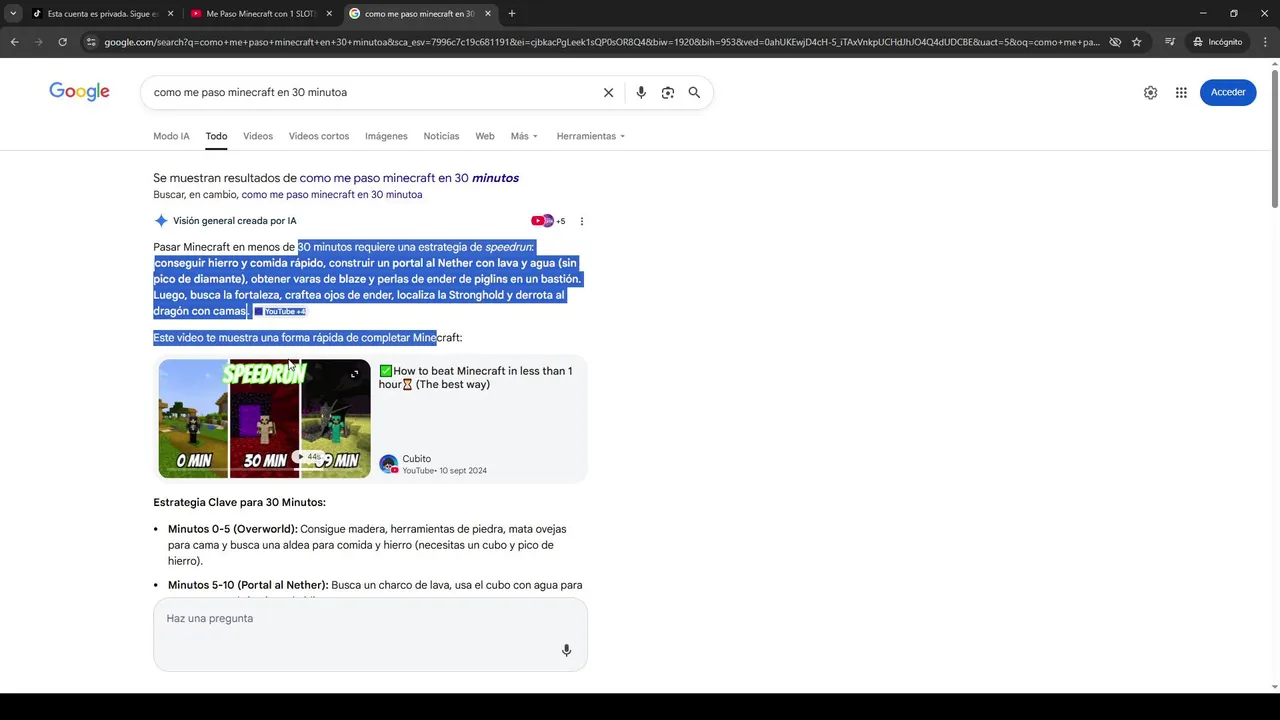Reload the current page
This screenshot has width=1280, height=720.
tap(62, 42)
